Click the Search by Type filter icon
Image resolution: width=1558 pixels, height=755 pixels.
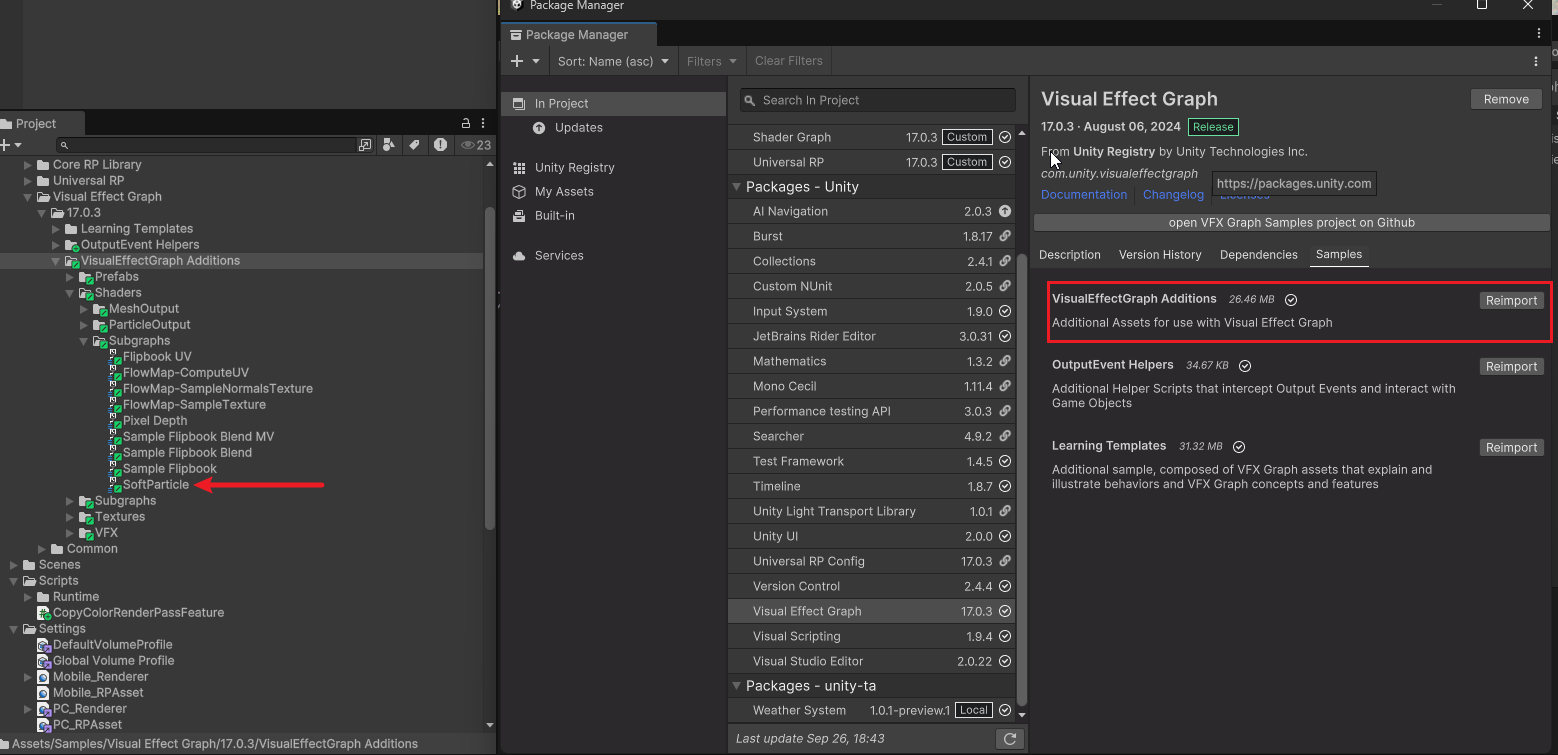tap(390, 145)
